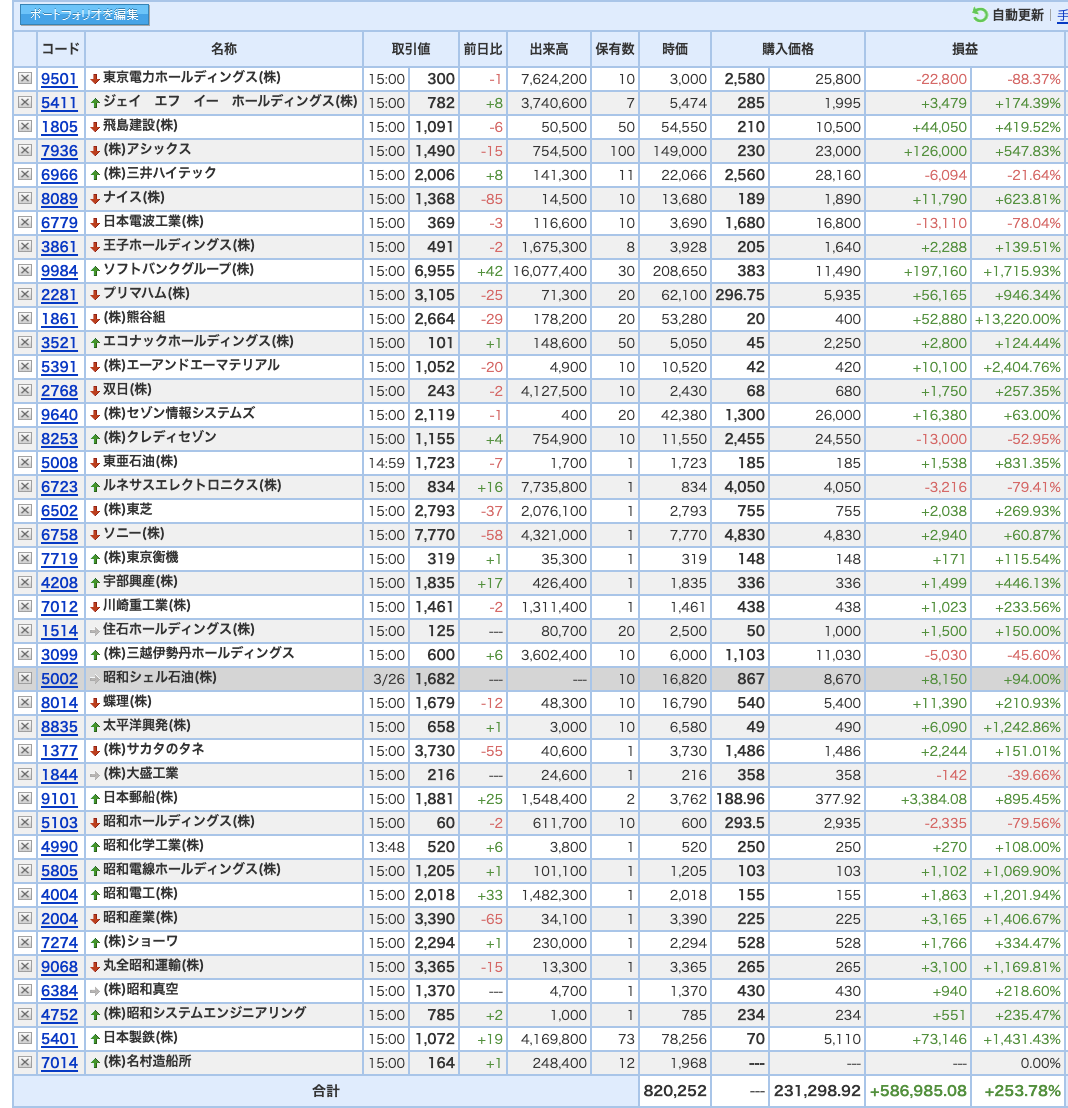Viewport: 1068px width, 1108px height.
Task: Click the 自動更新 refresh icon
Action: tap(980, 15)
